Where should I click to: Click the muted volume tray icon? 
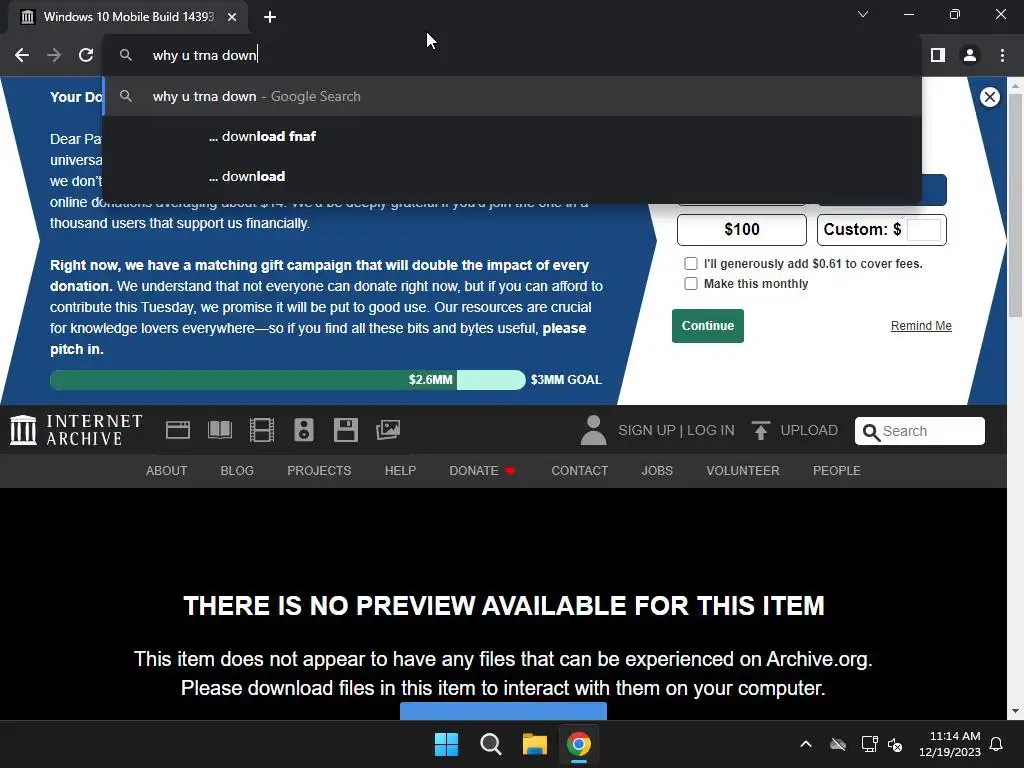click(895, 744)
